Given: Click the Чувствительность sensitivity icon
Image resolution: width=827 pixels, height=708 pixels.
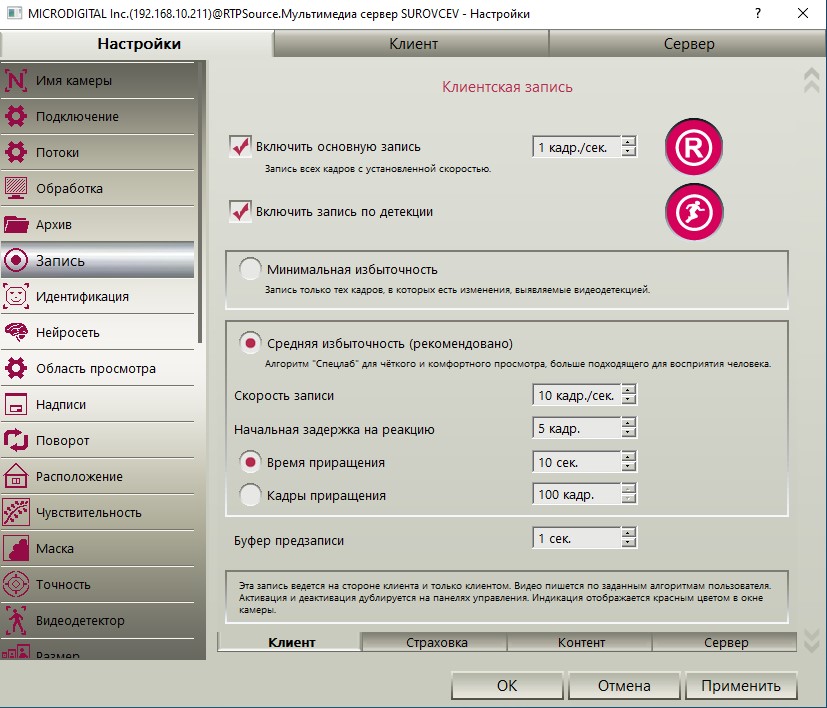Looking at the screenshot, I should (x=16, y=512).
